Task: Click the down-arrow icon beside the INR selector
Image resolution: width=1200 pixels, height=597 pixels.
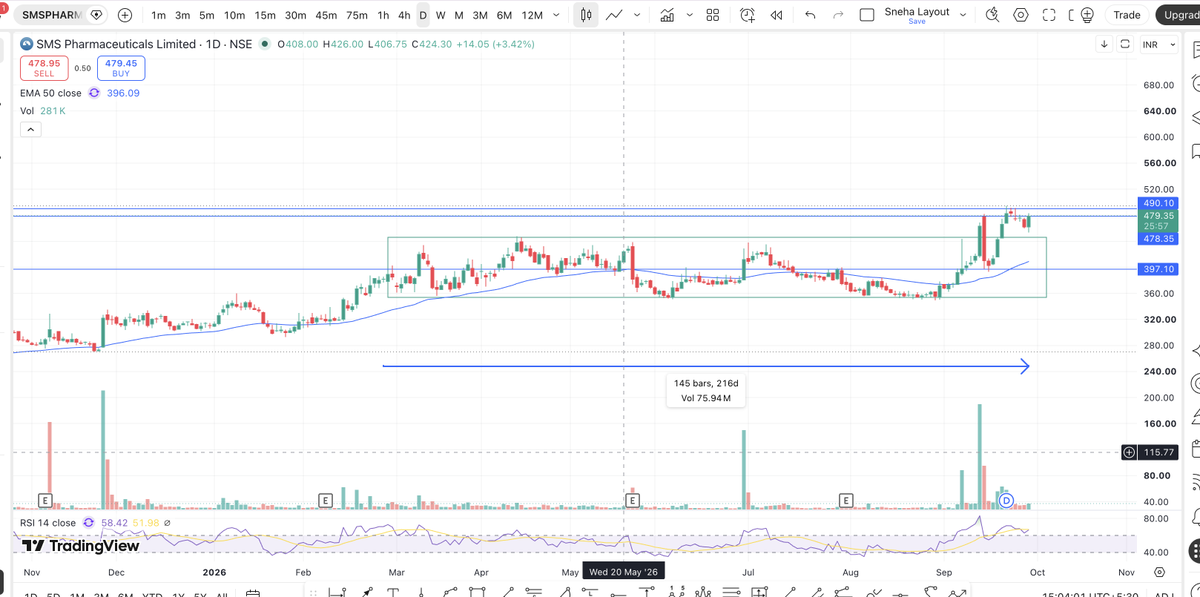Action: point(1104,44)
